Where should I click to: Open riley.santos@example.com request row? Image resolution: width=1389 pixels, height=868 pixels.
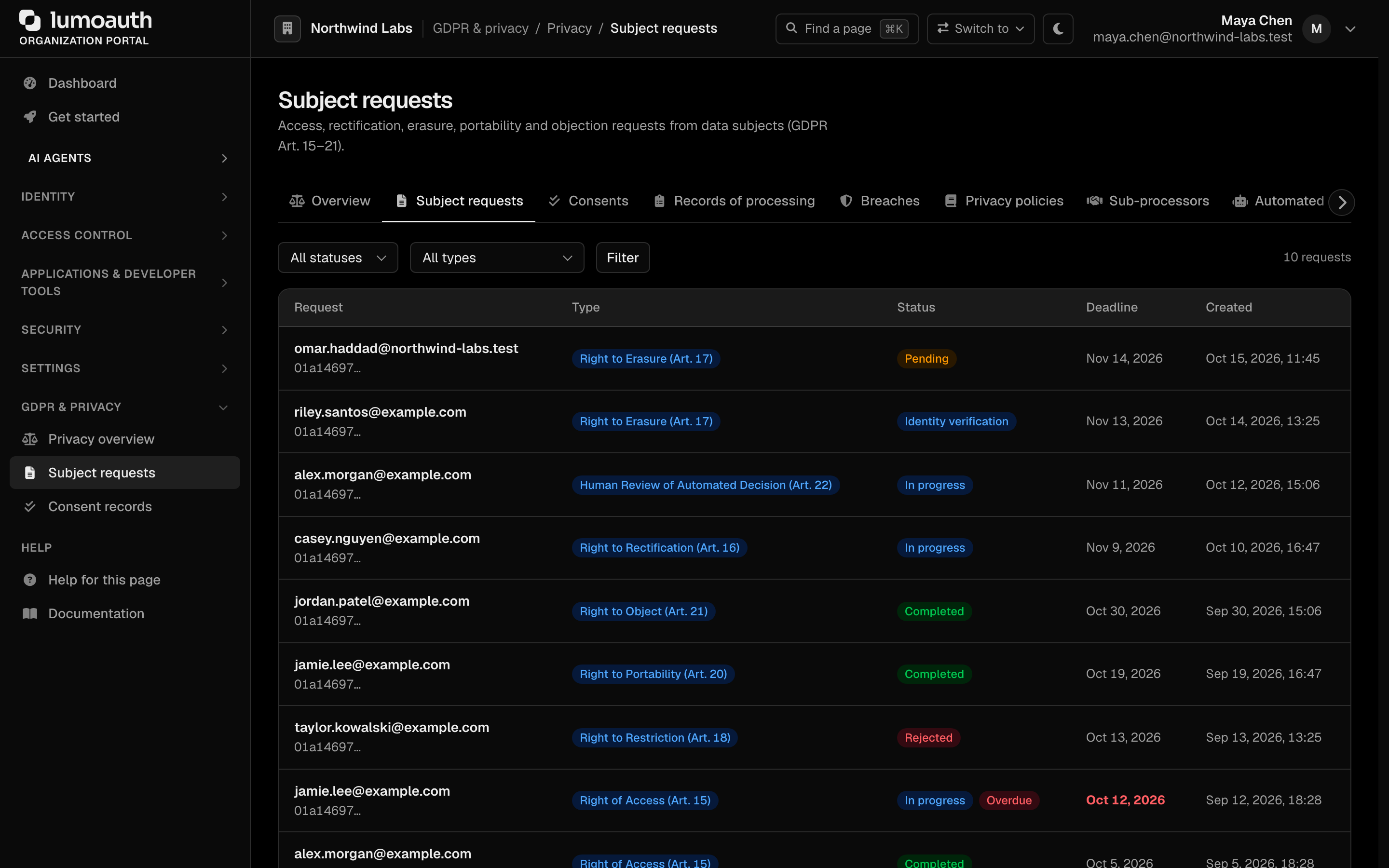814,421
